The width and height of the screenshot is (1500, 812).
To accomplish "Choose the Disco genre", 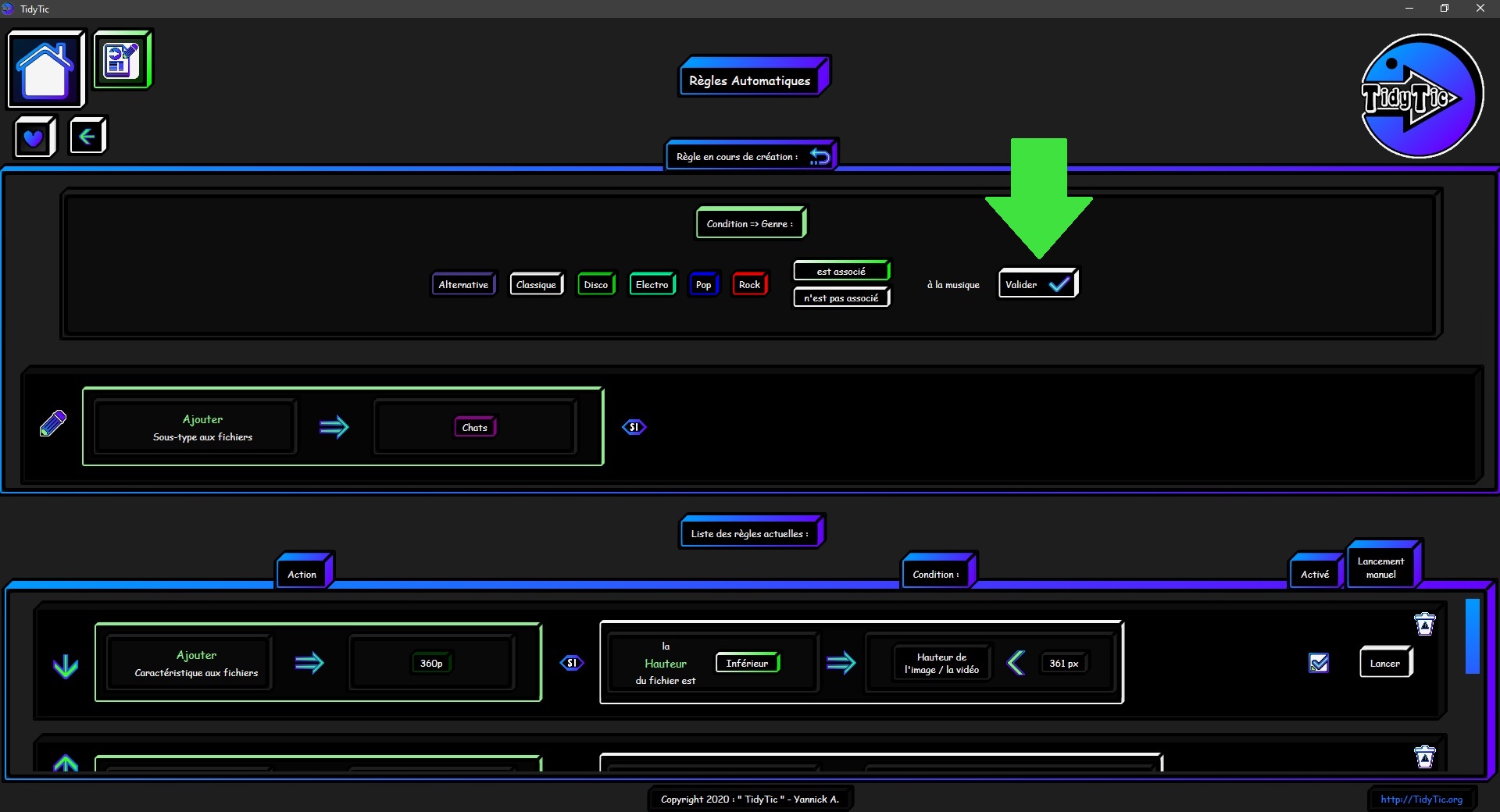I will pyautogui.click(x=596, y=284).
